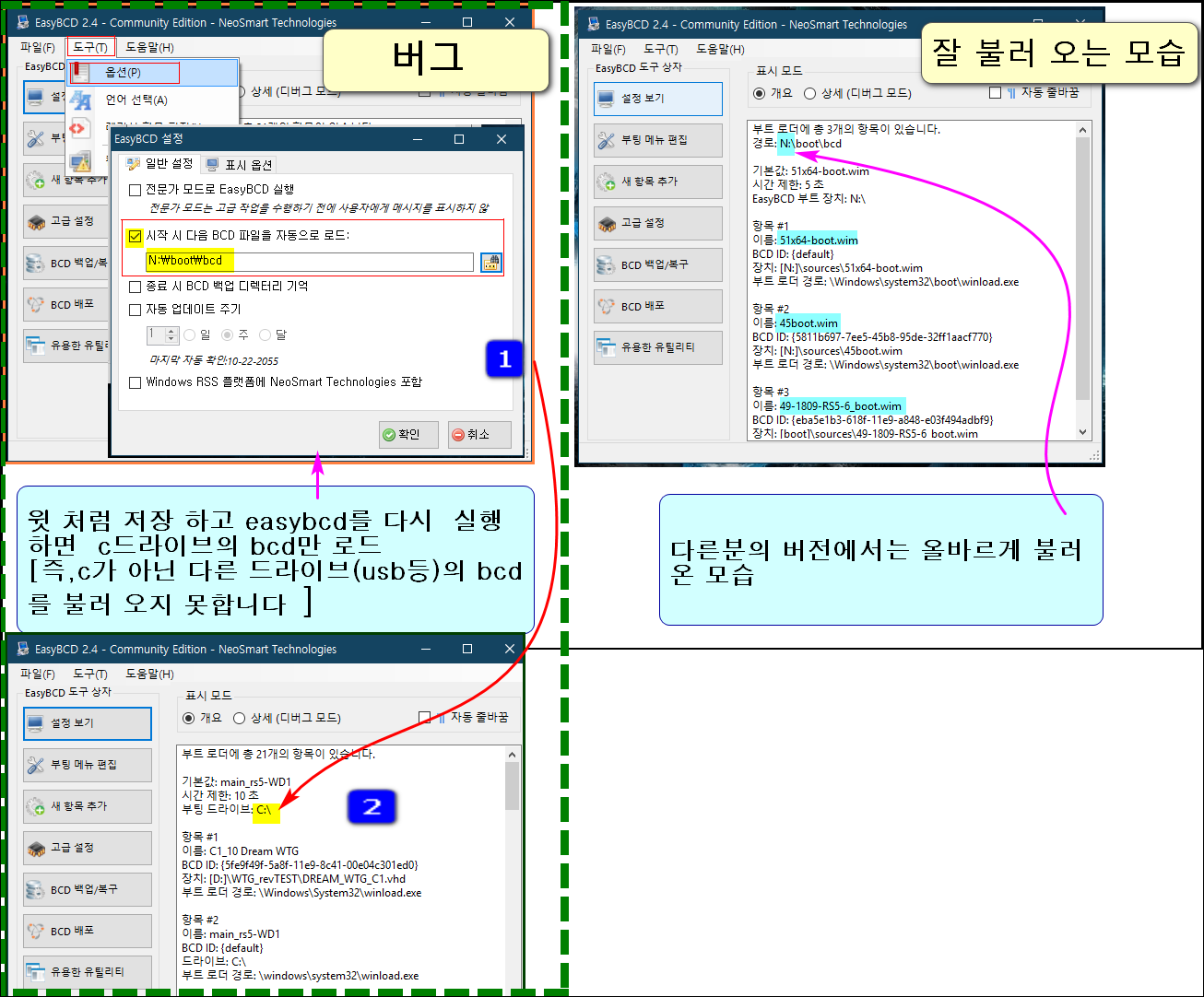Check 종료 시 BCD 백업 디렉터리 기억
The width and height of the screenshot is (1204, 997).
point(136,287)
